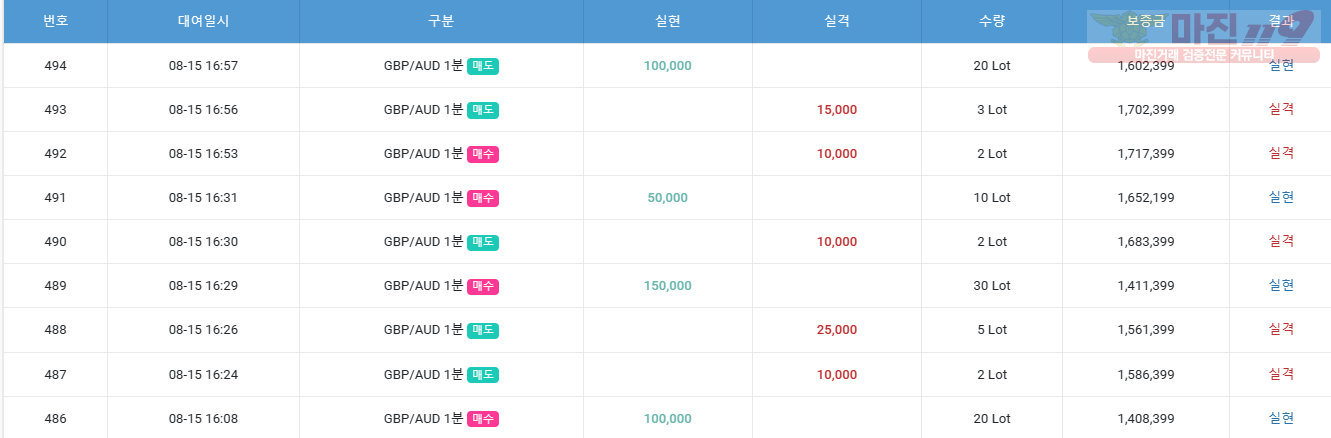Click the 매도 badge in row 488
The width and height of the screenshot is (1331, 438).
[x=483, y=330]
